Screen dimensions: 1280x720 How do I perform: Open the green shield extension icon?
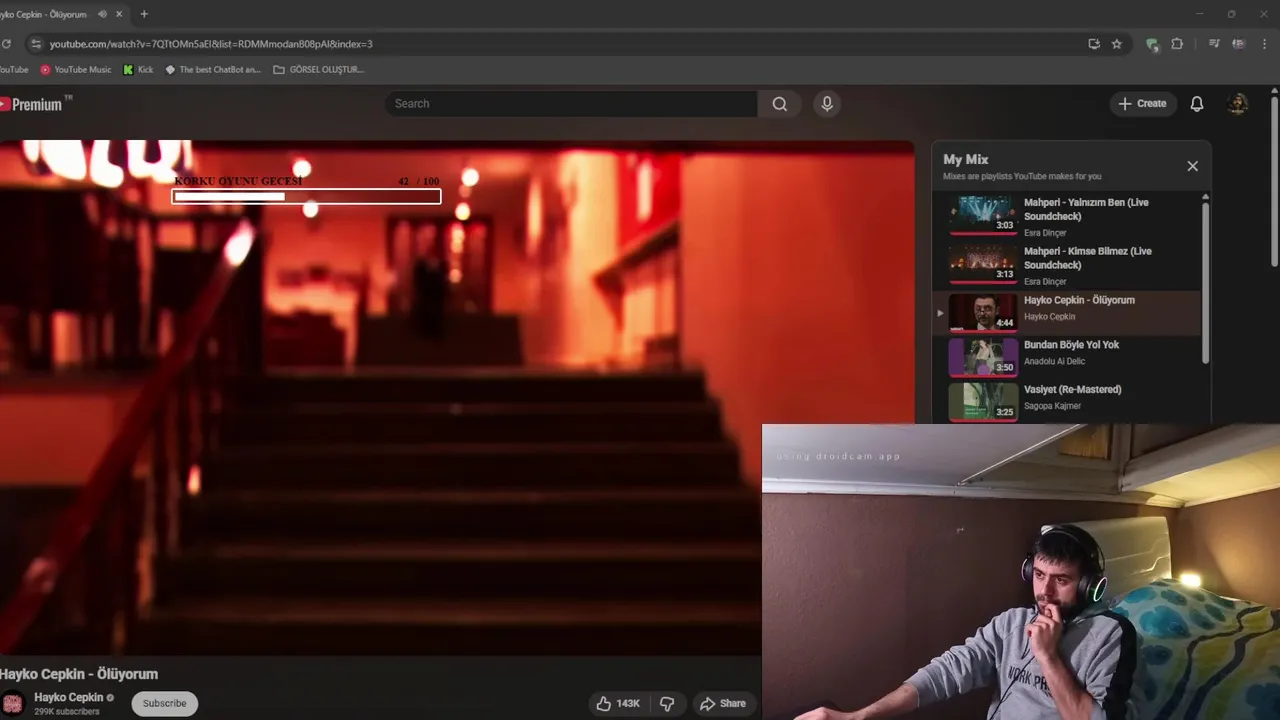[1152, 44]
